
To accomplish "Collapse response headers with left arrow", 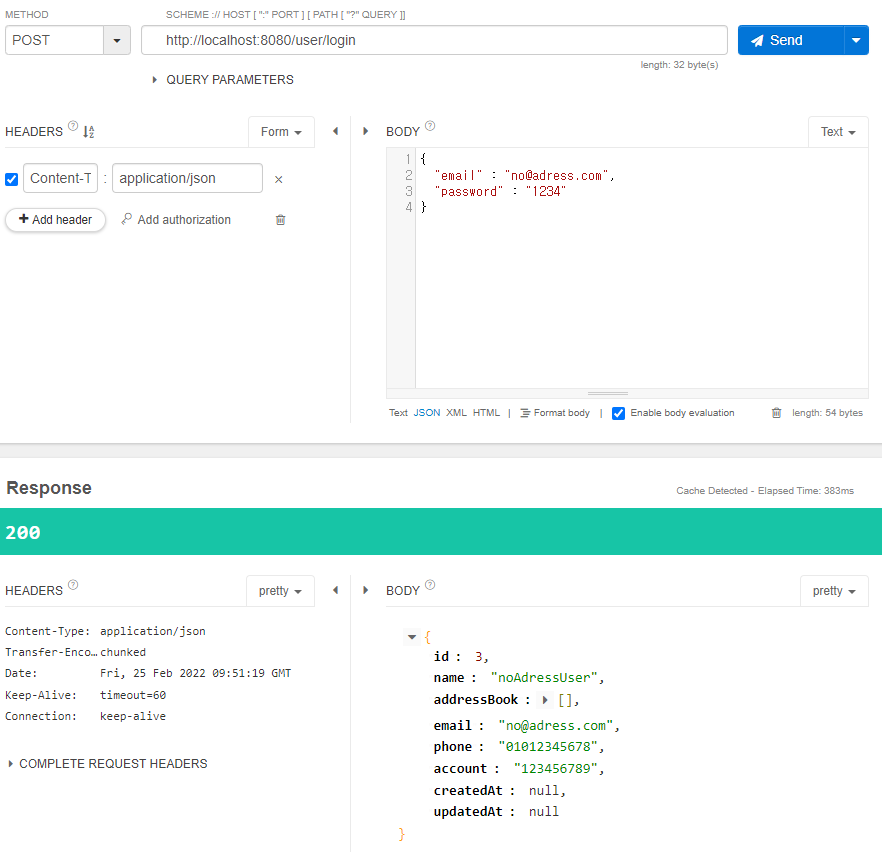I will [x=336, y=590].
